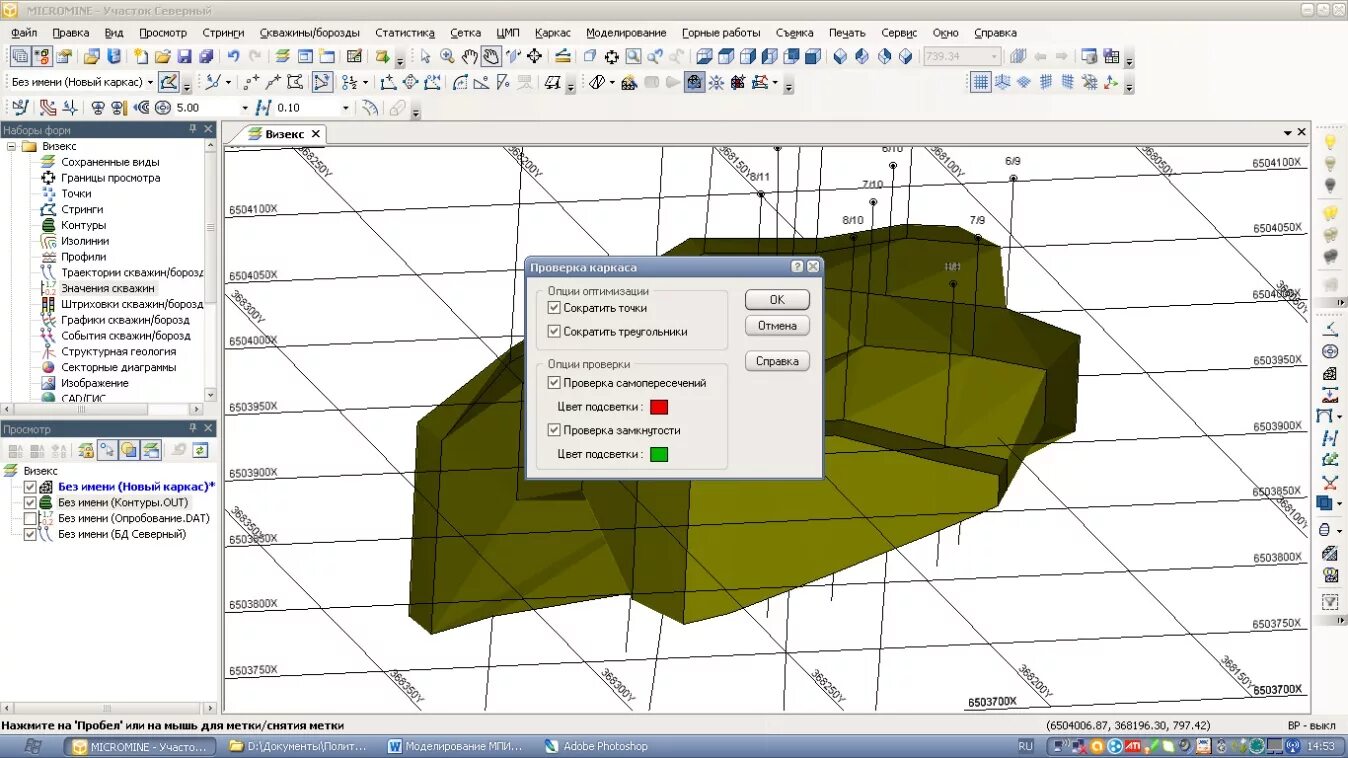
Task: Uncheck layer Без имени (Контуры.OUT)
Action: pos(30,503)
